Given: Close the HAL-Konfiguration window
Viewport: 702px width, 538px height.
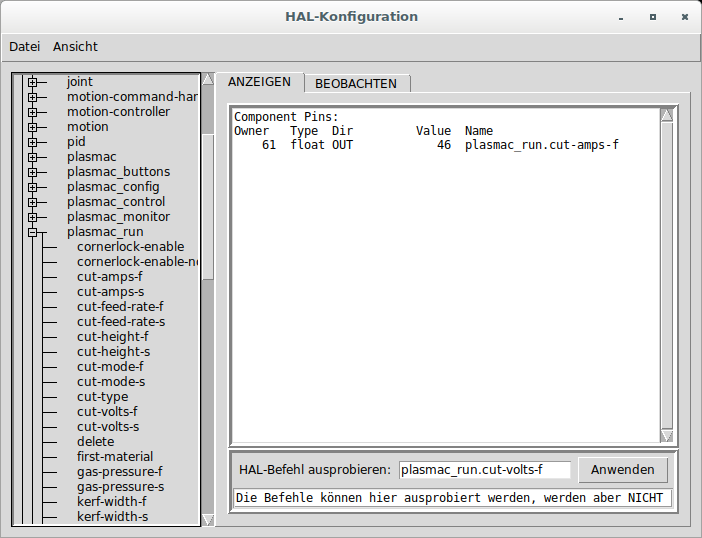Looking at the screenshot, I should 685,17.
